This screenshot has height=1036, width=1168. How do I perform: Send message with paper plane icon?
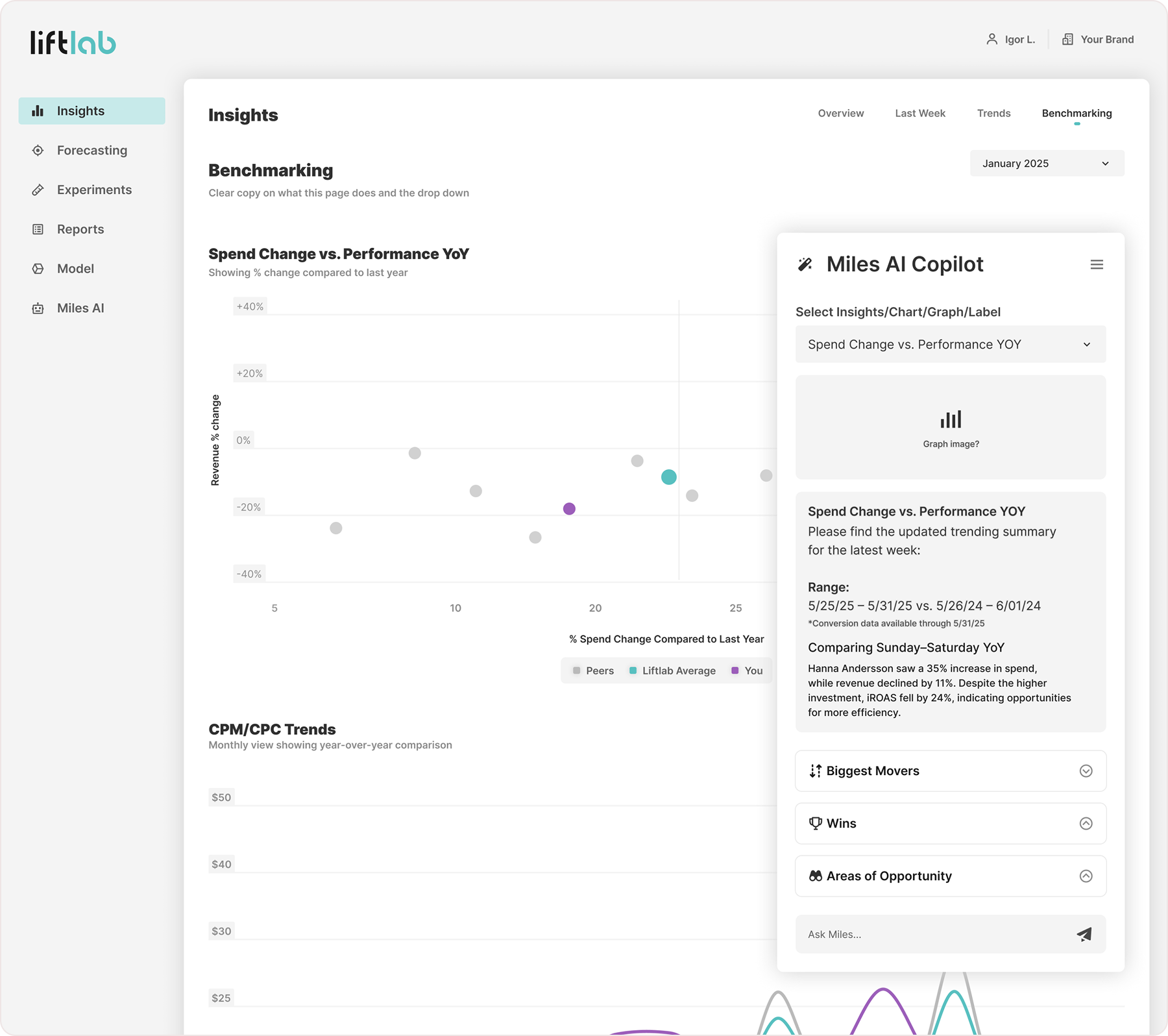1084,934
